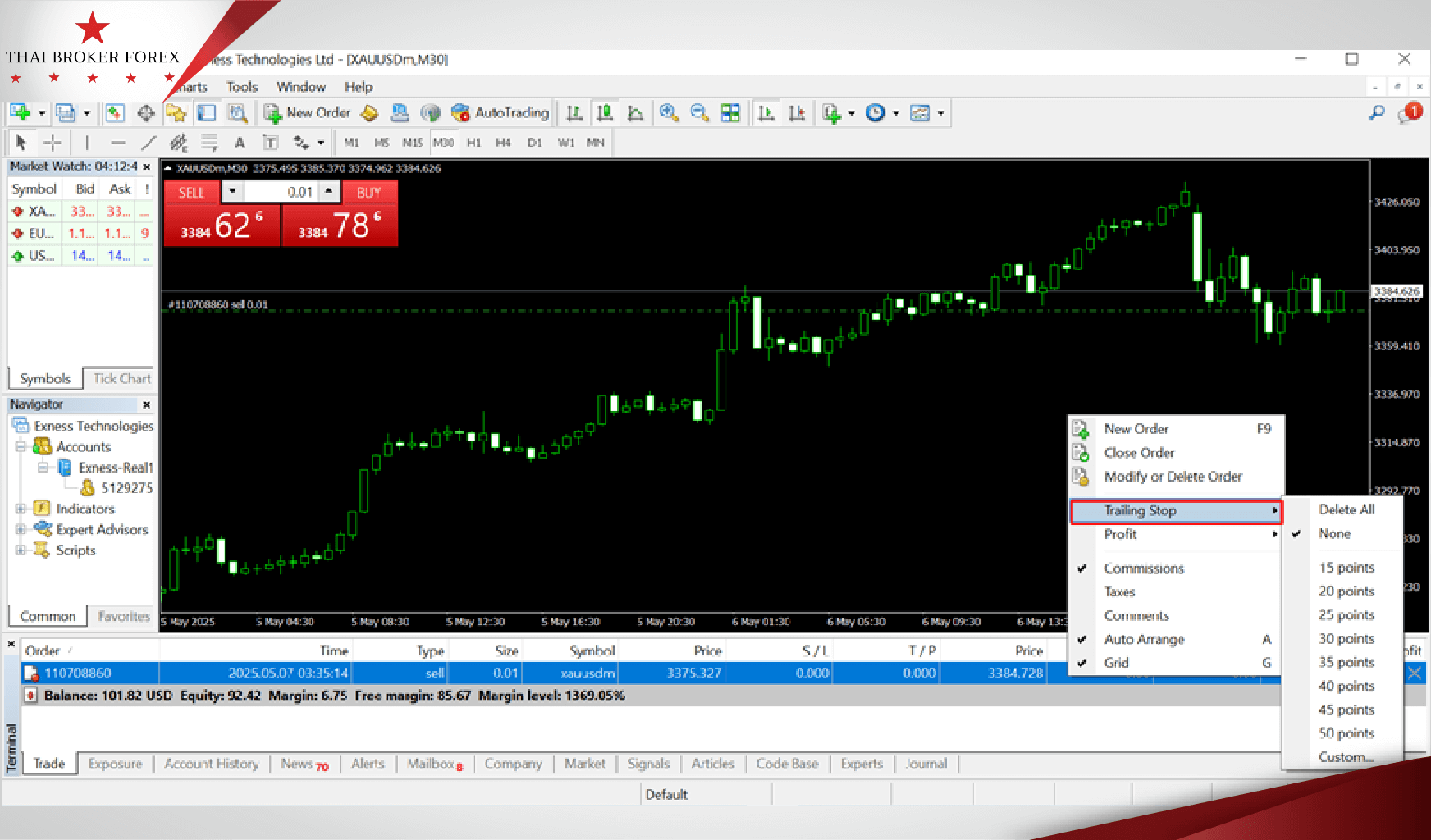Switch chart to H4 timeframe
The height and width of the screenshot is (840, 1431).
coord(503,143)
